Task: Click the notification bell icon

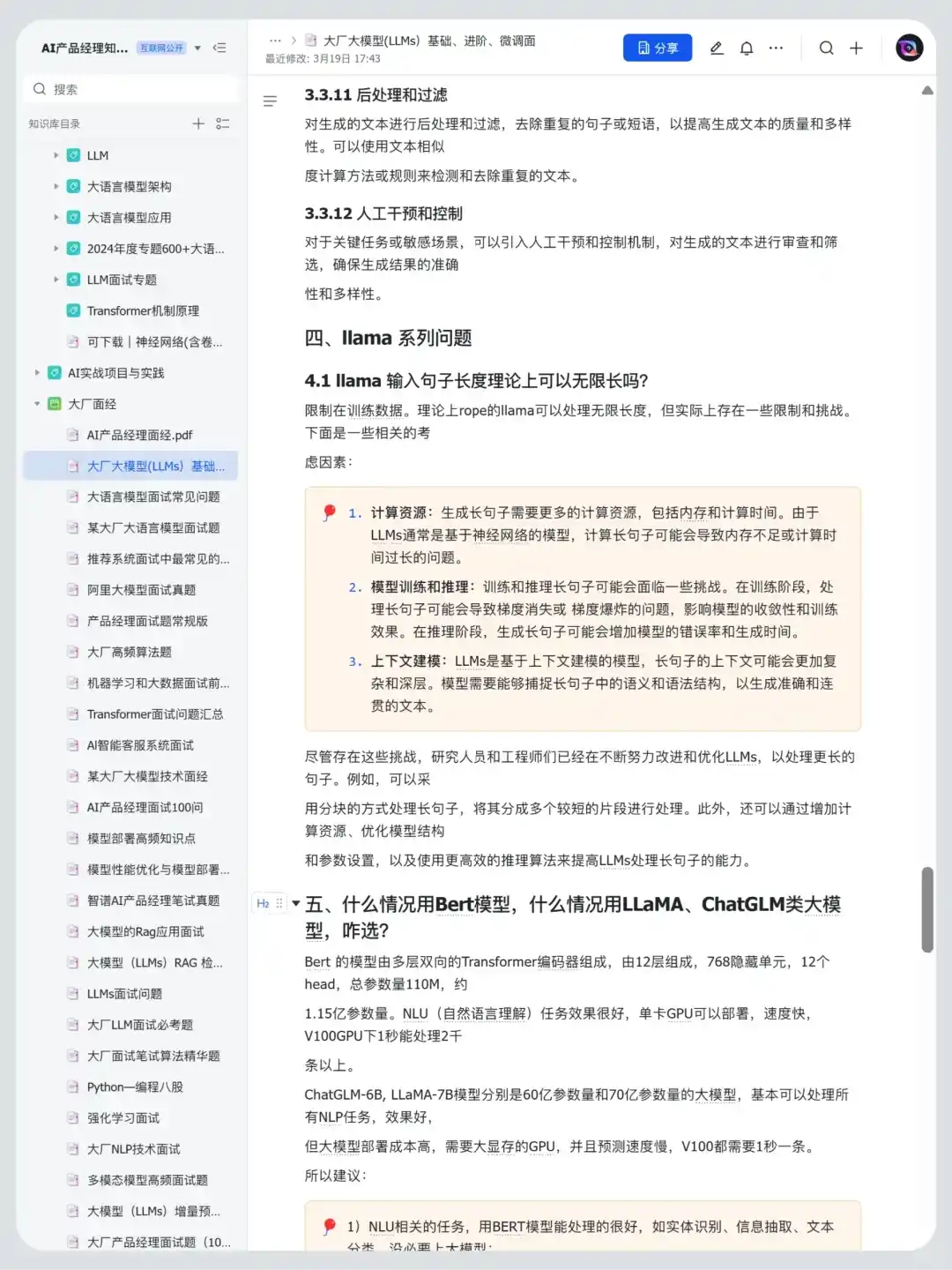Action: coord(746,48)
